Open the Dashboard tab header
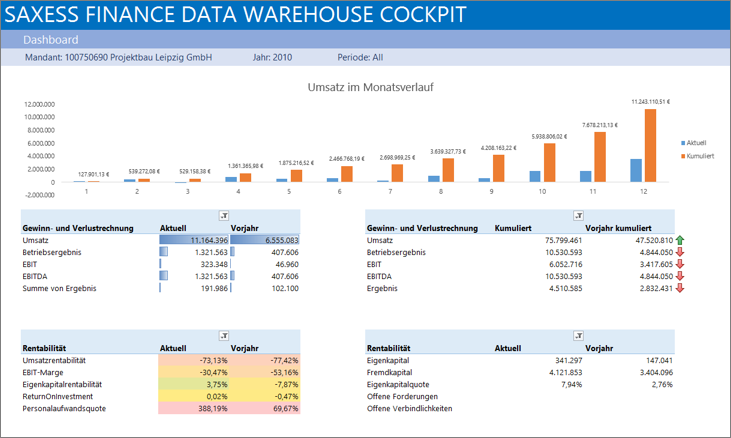The height and width of the screenshot is (438, 731). coord(51,40)
